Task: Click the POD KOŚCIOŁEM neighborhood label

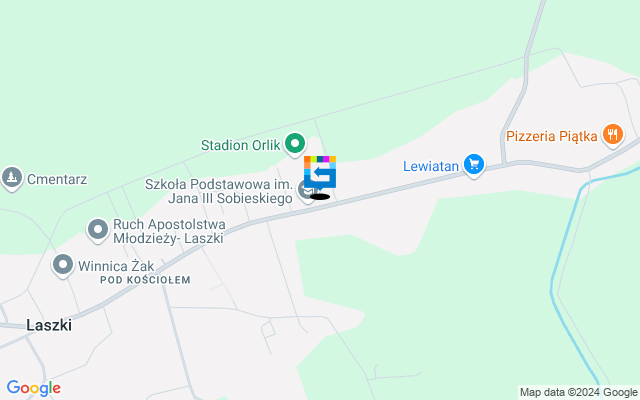Action: pyautogui.click(x=145, y=280)
